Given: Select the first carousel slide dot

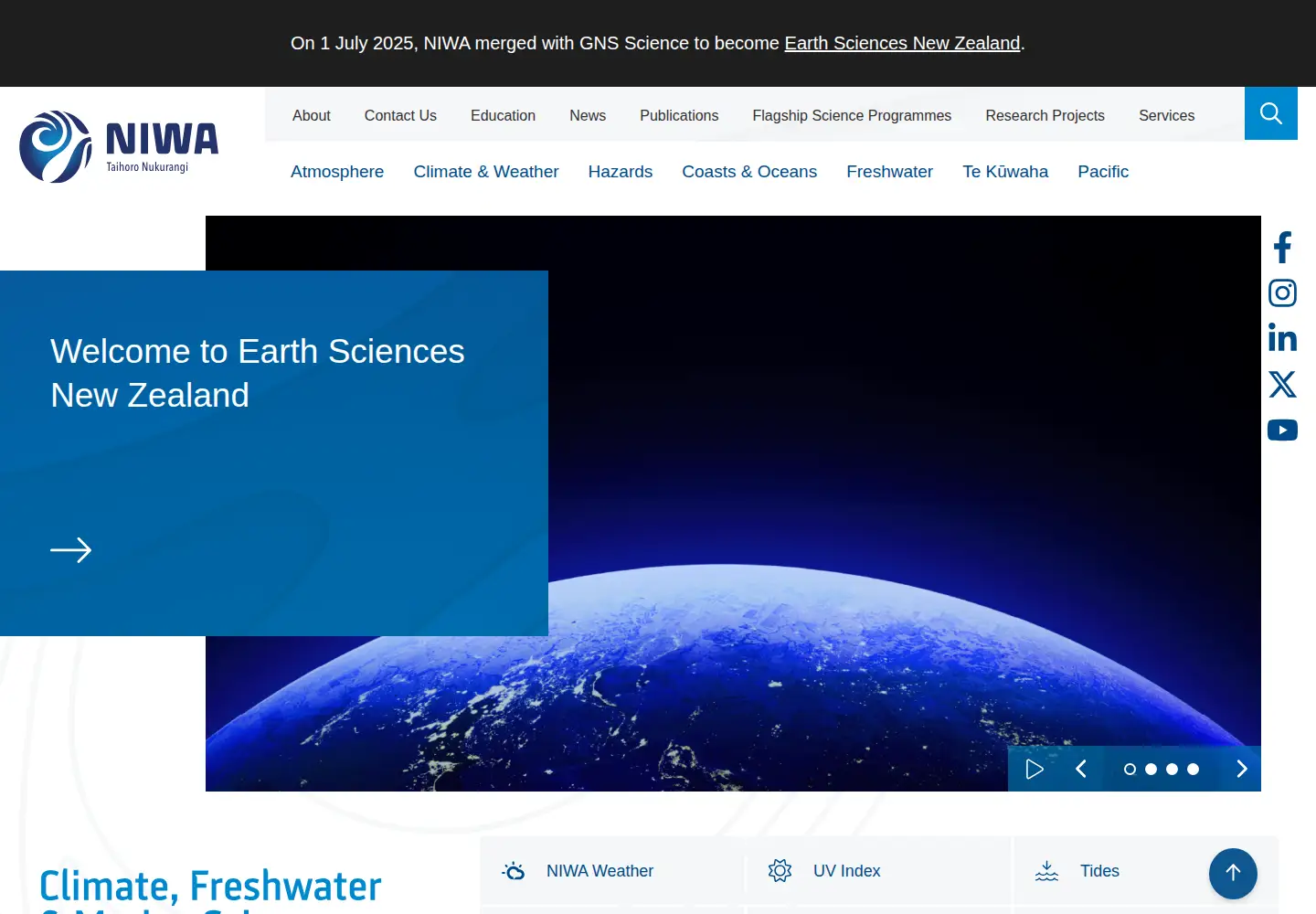Looking at the screenshot, I should 1130,770.
